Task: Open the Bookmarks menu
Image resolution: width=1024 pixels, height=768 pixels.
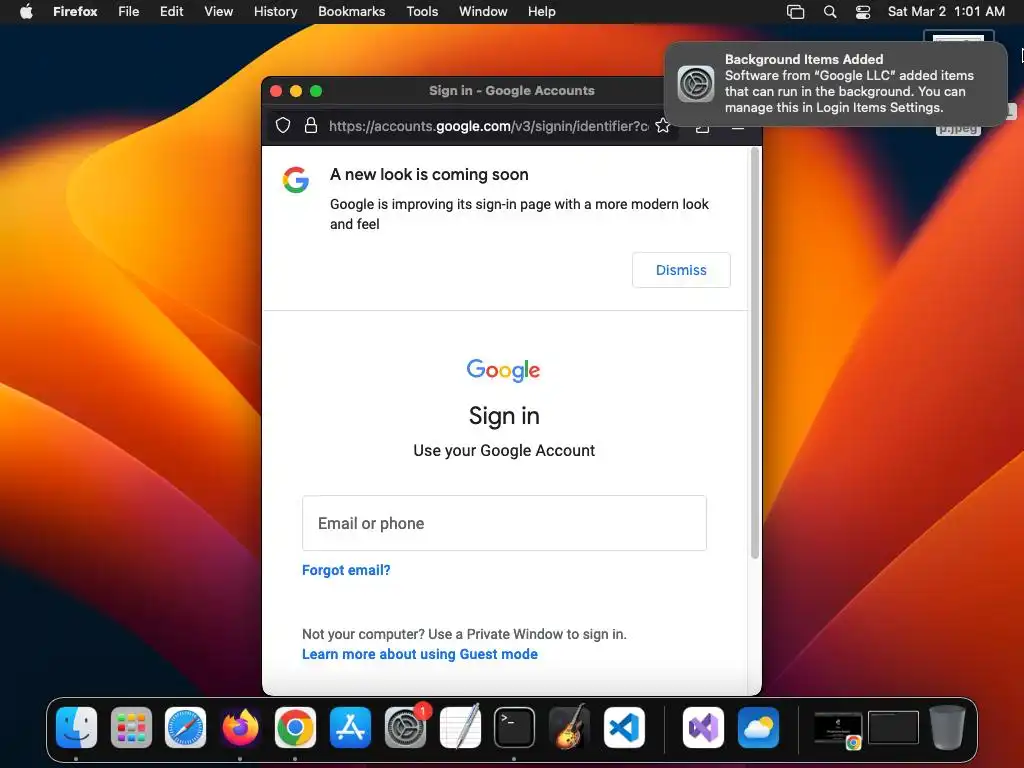Action: tap(351, 11)
